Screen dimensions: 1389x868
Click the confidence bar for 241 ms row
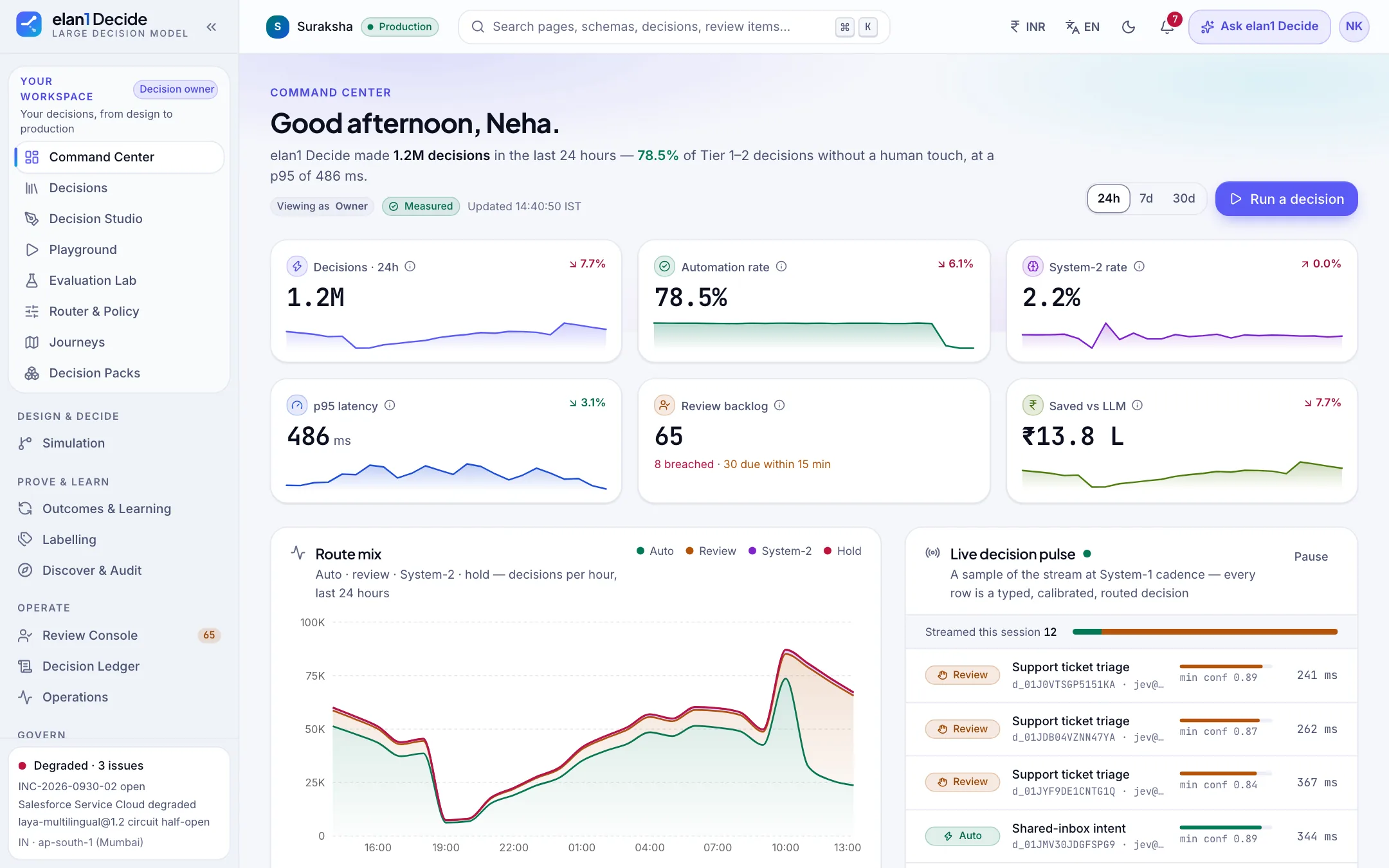pyautogui.click(x=1225, y=666)
